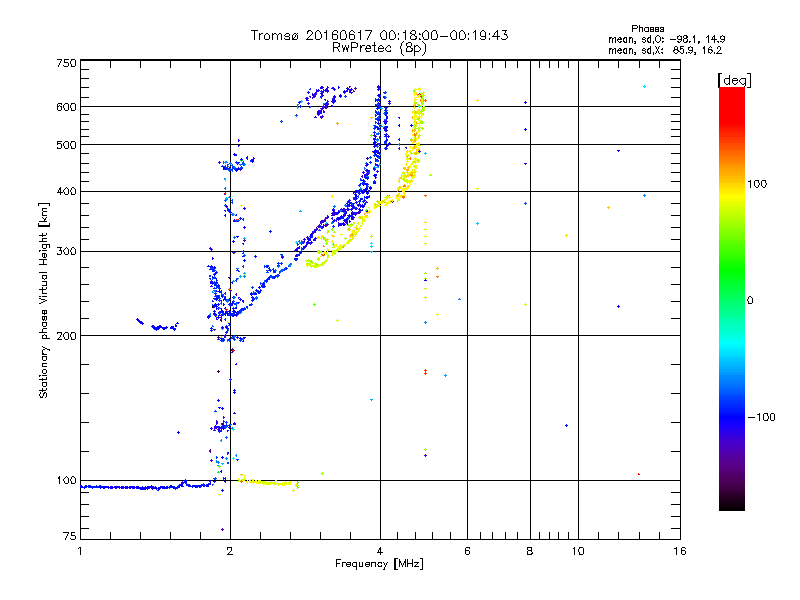This screenshot has width=800, height=600.
Task: Click the y-axis tick label "200"
Action: coord(66,336)
